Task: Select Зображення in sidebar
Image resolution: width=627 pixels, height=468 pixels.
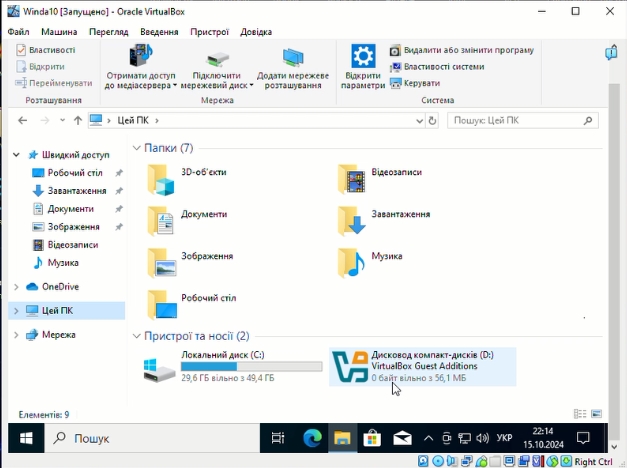Action: pyautogui.click(x=73, y=227)
